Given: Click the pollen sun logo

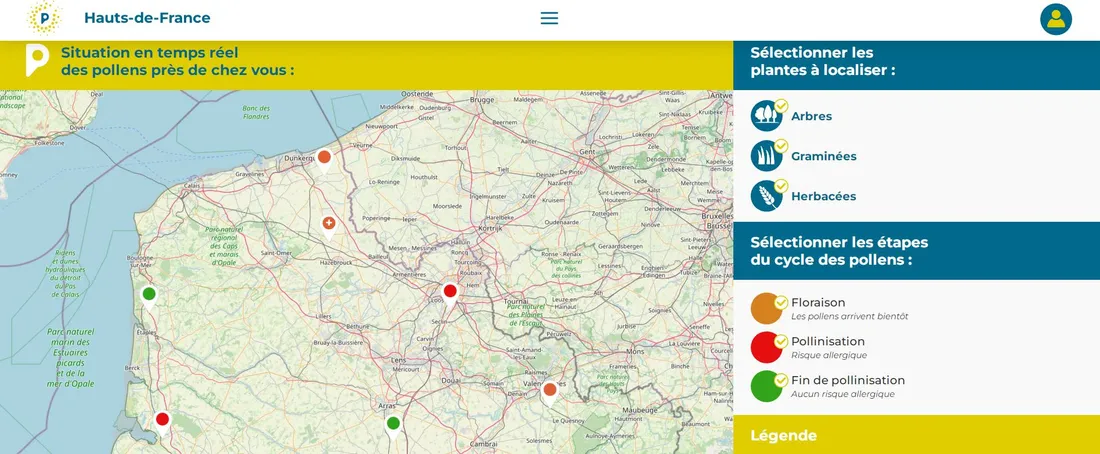Looking at the screenshot, I should [43, 18].
